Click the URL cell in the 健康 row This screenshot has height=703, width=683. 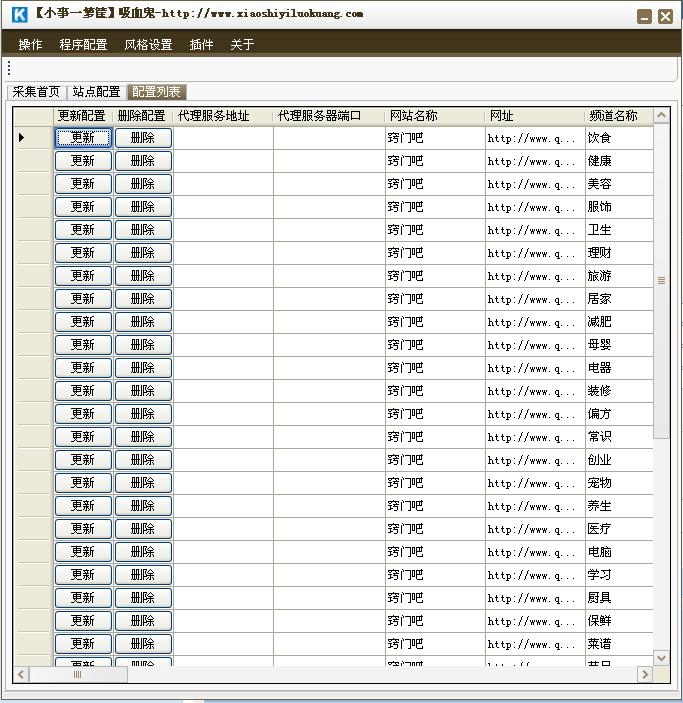click(x=535, y=161)
